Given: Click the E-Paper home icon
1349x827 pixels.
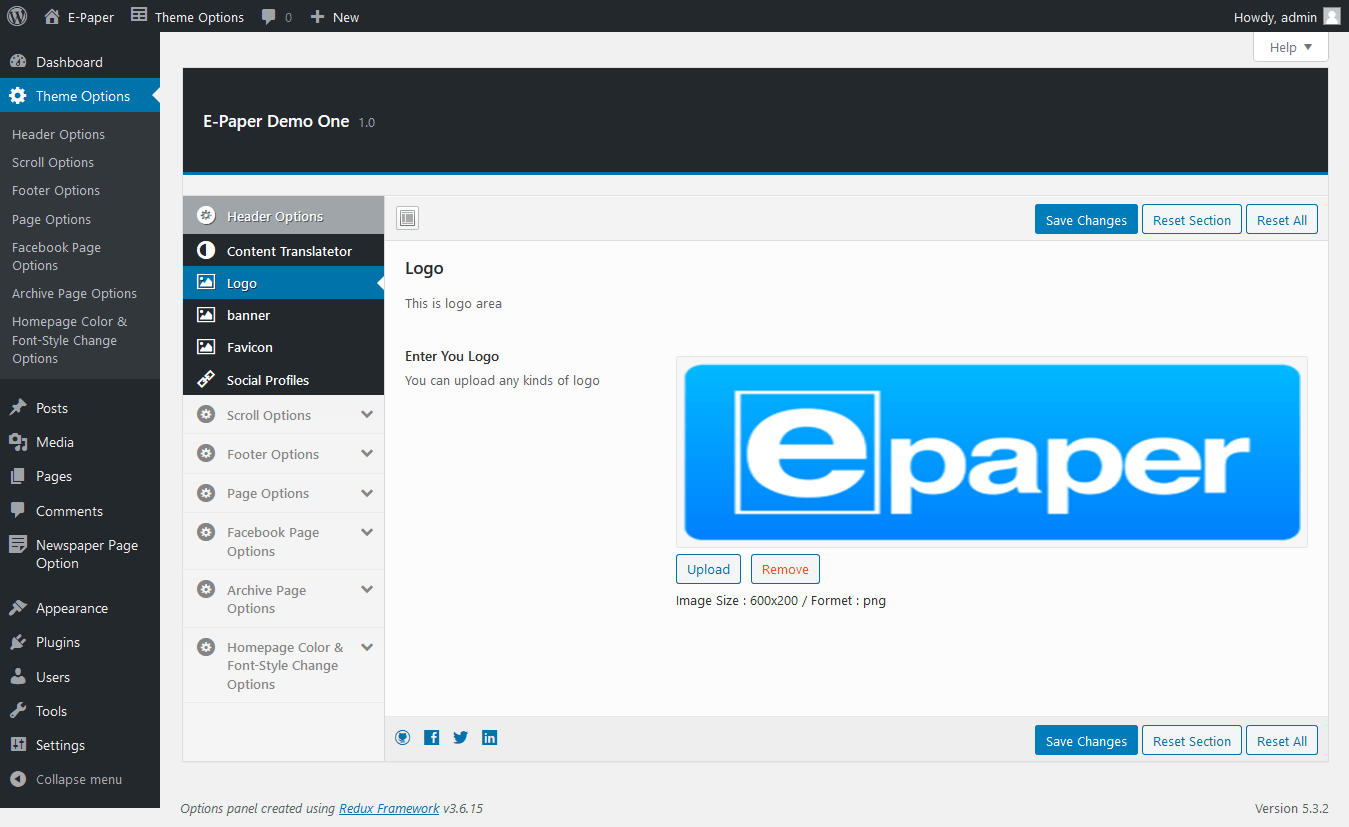Looking at the screenshot, I should click(52, 16).
